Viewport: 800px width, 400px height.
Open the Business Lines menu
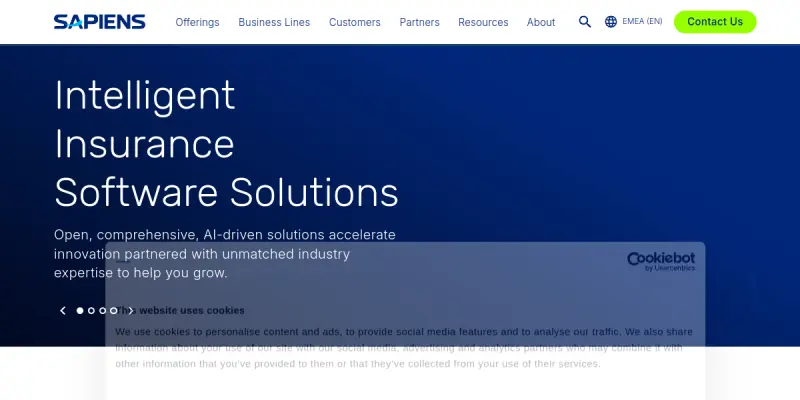pos(274,22)
